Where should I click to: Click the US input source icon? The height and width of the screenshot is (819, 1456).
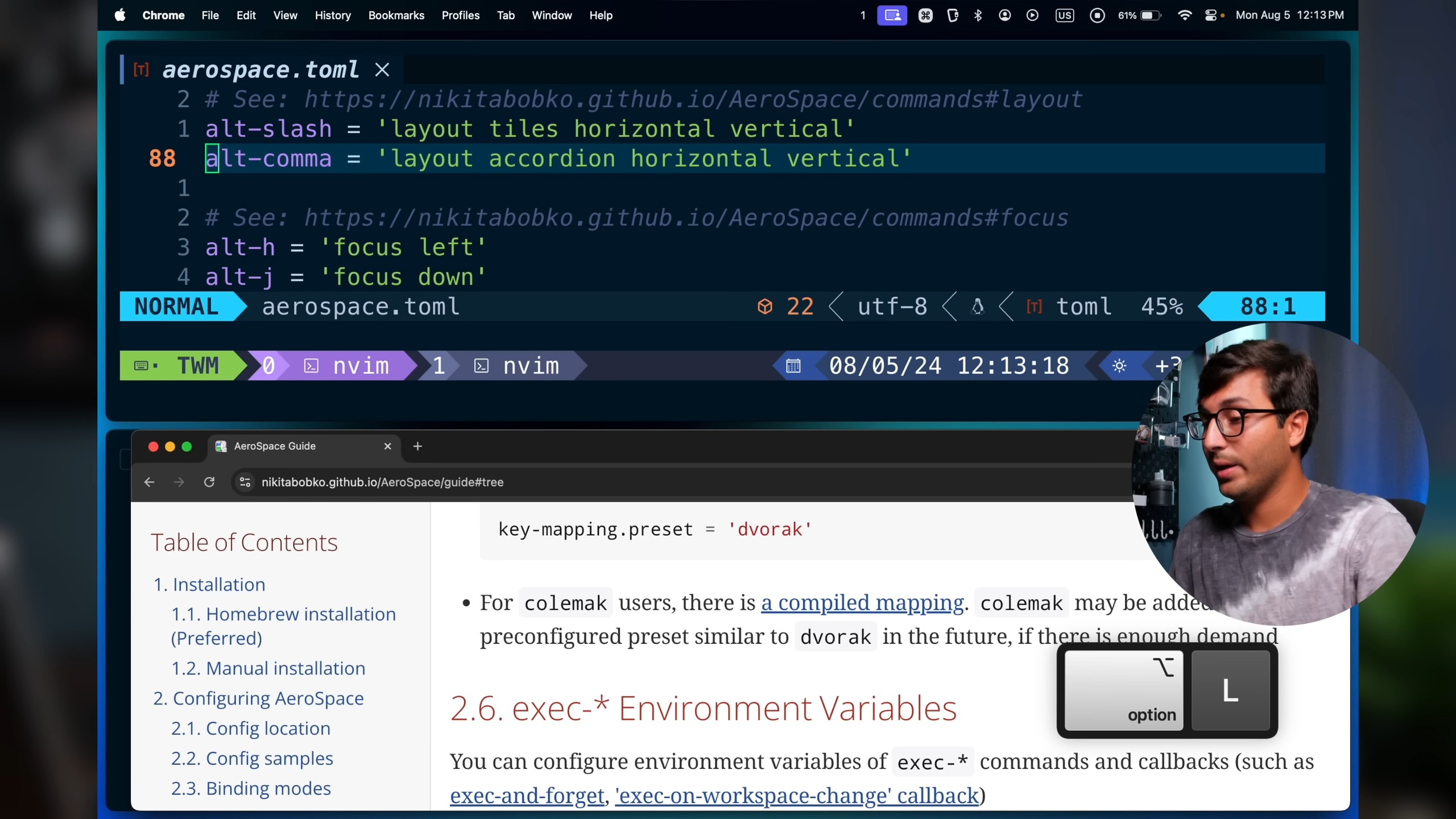pyautogui.click(x=1064, y=15)
